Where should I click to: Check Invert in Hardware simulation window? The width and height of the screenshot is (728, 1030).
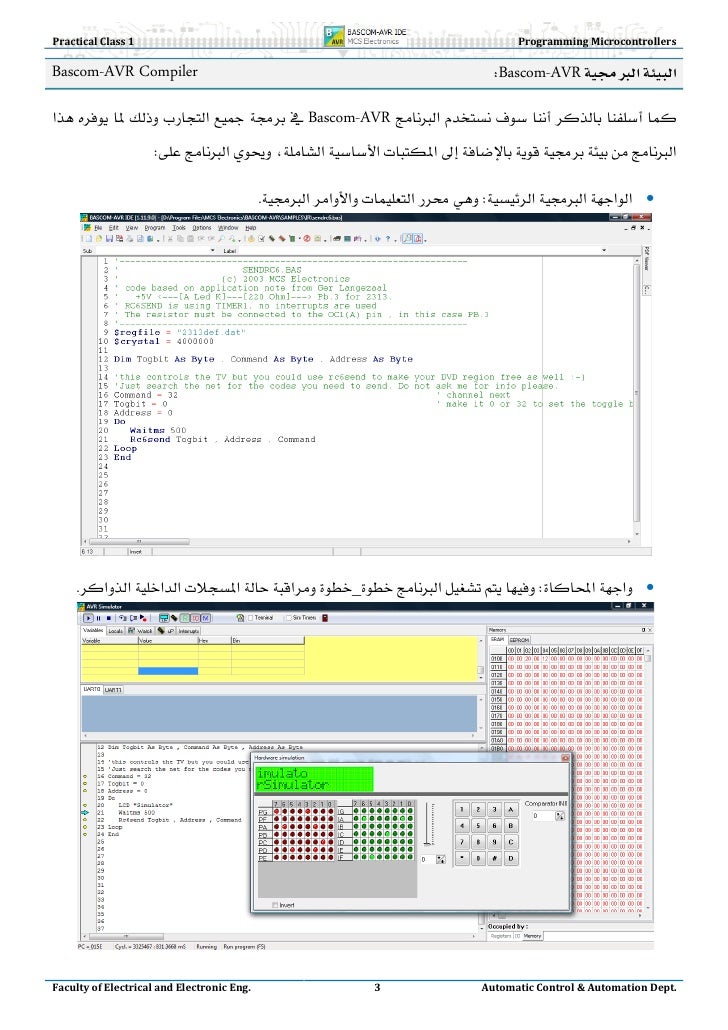pos(275,905)
